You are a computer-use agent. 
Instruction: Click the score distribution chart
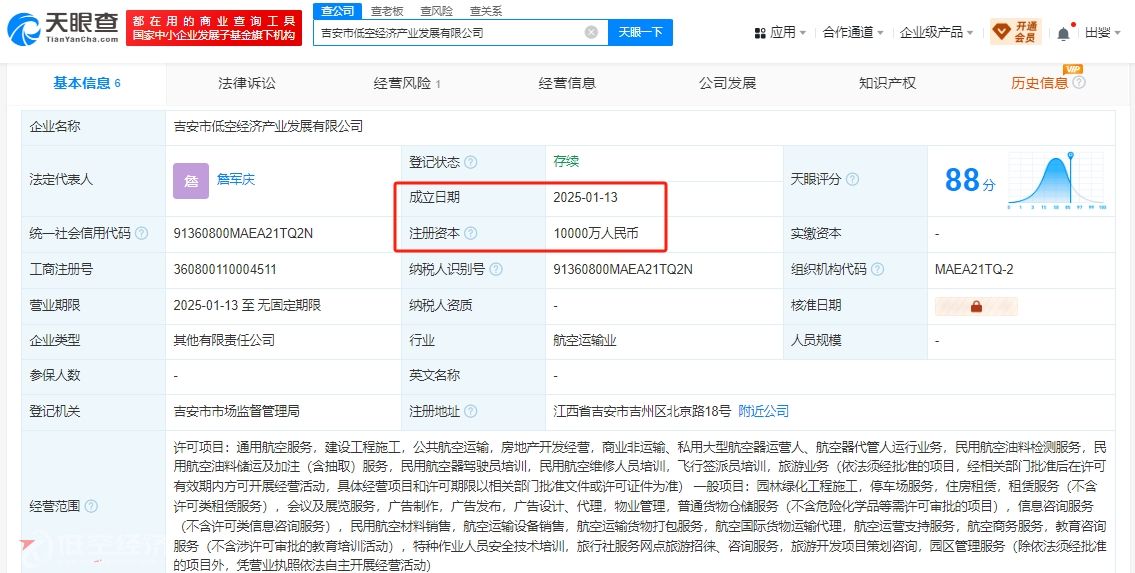tap(1057, 180)
